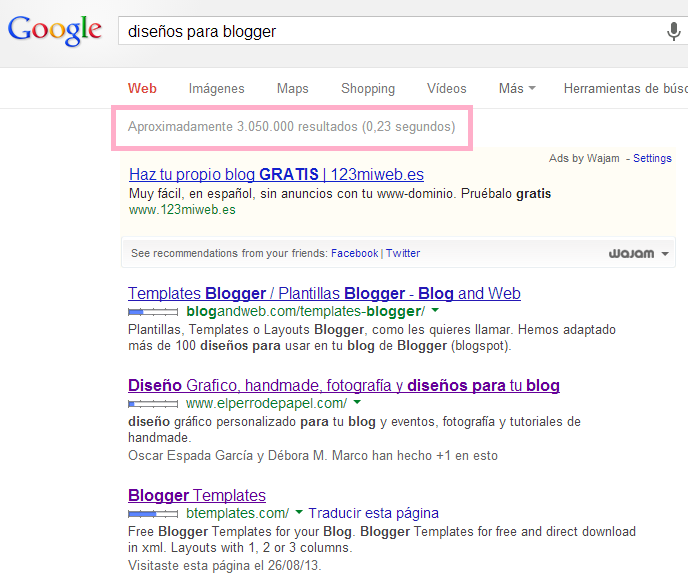Open 'Templates Blogger / Plantillas Blogger' result
688x581 pixels.
(x=324, y=293)
